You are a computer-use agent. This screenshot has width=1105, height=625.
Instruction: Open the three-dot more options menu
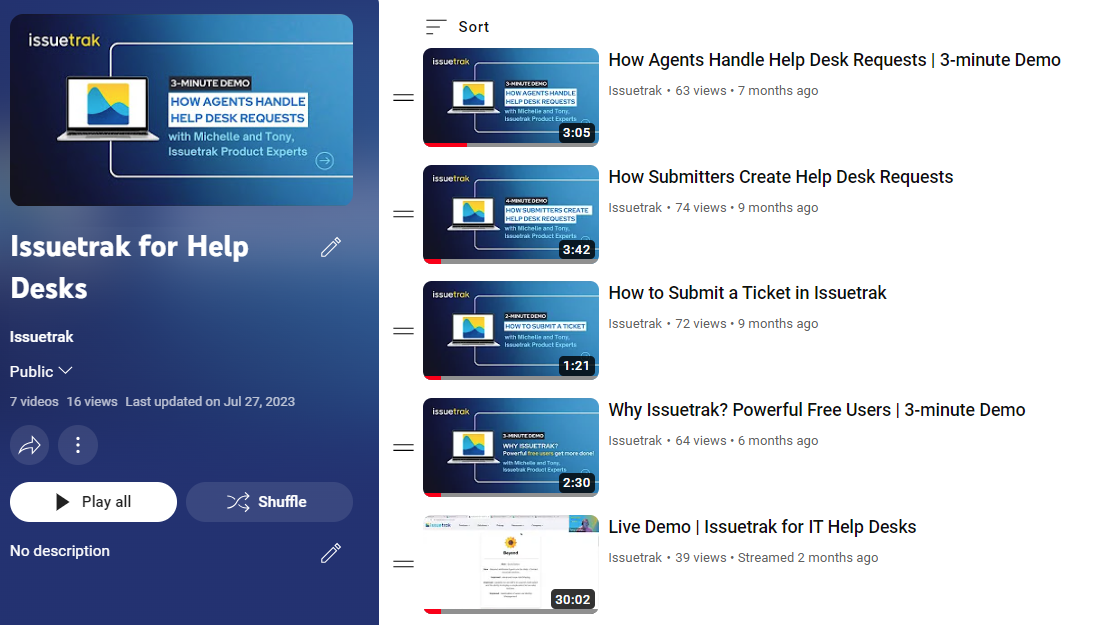tap(78, 445)
